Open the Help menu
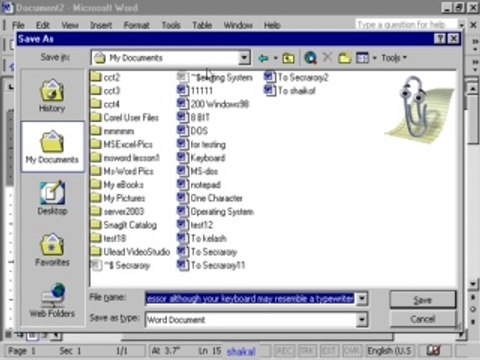The image size is (480, 360). [x=272, y=25]
